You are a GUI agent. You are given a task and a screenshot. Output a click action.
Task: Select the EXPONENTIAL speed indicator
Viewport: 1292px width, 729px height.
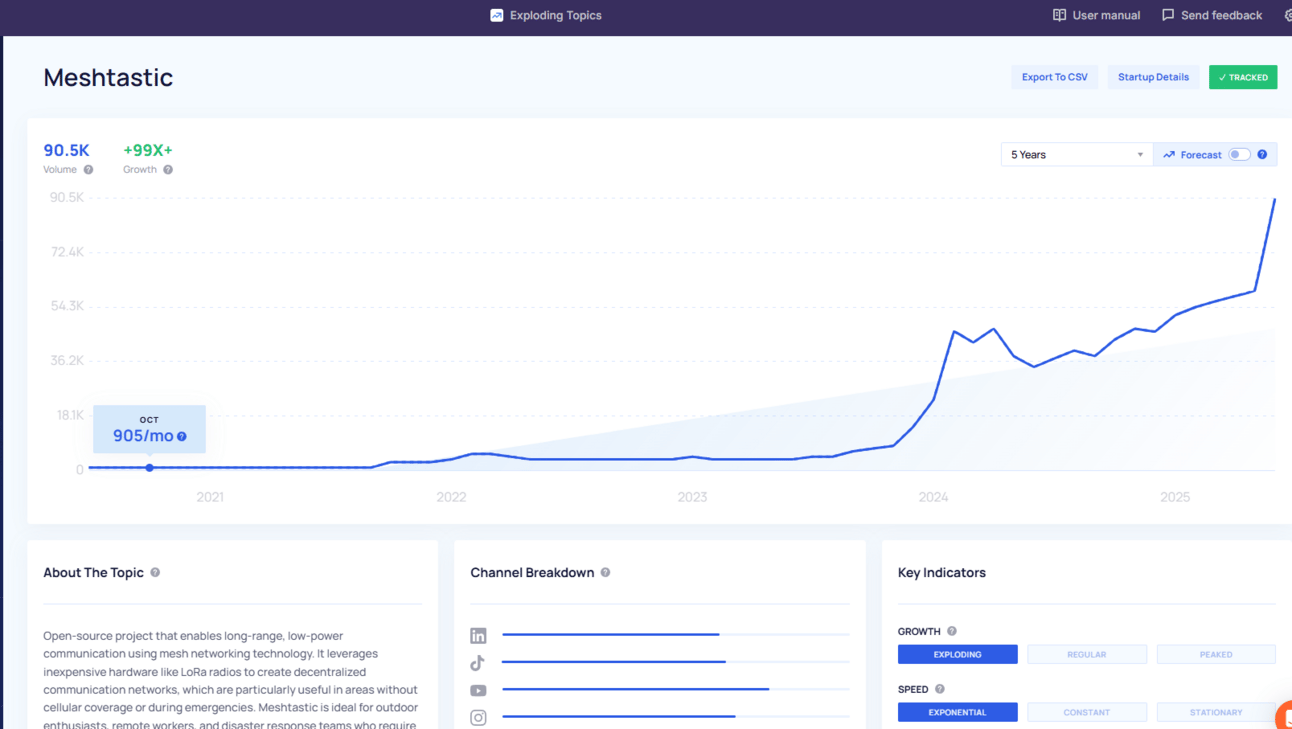pyautogui.click(x=957, y=712)
